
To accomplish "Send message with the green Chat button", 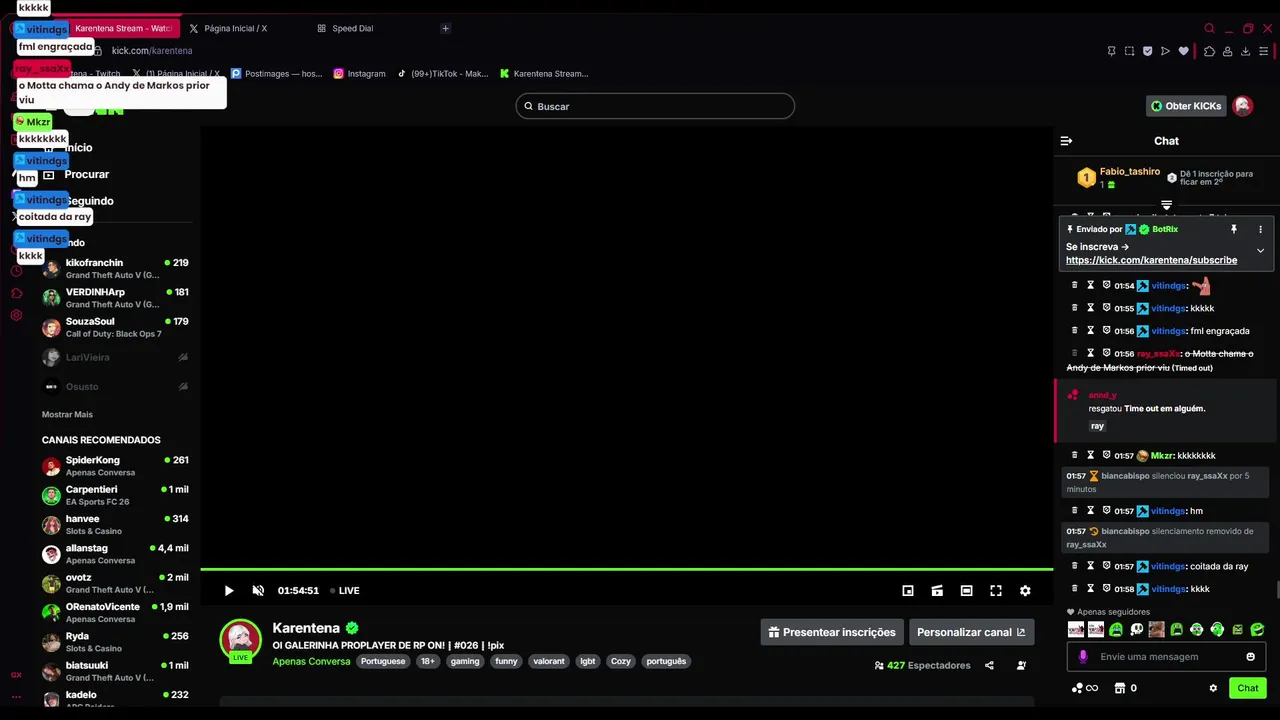I will tap(1248, 688).
